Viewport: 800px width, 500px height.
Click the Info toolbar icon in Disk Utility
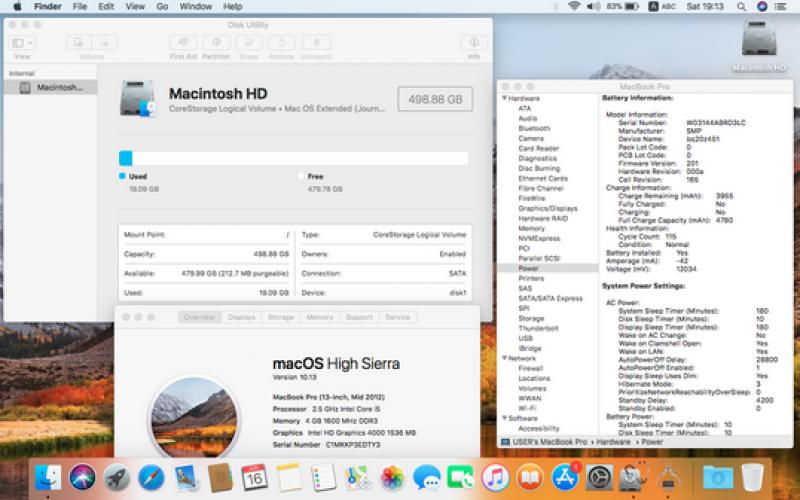pyautogui.click(x=474, y=43)
